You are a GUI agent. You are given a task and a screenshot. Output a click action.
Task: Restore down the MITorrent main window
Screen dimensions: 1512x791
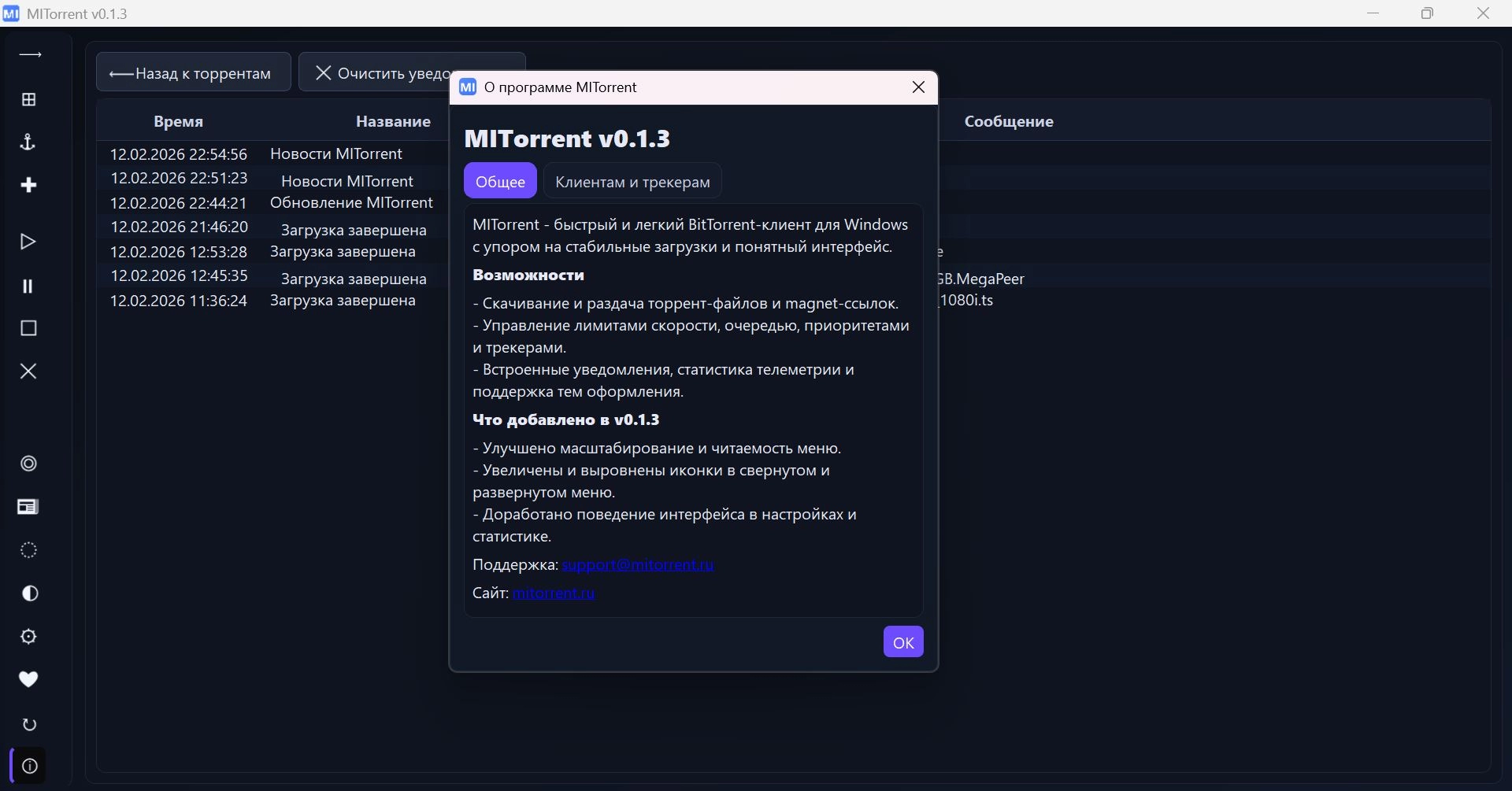1428,13
